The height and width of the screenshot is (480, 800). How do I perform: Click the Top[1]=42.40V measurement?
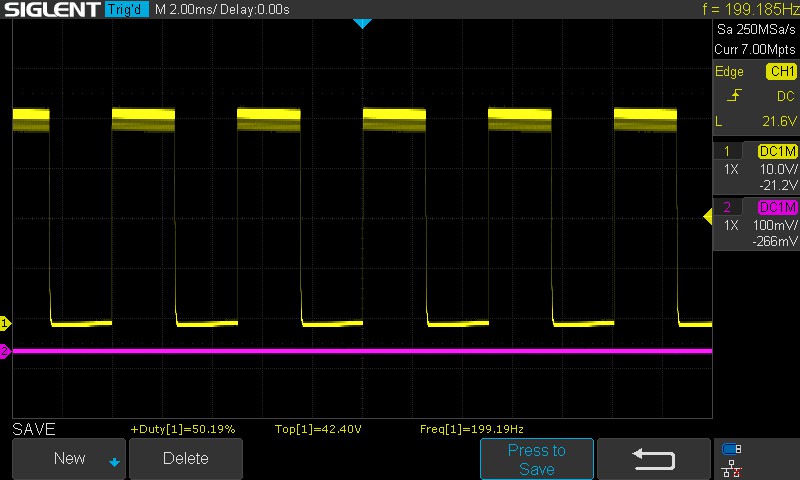click(x=318, y=429)
